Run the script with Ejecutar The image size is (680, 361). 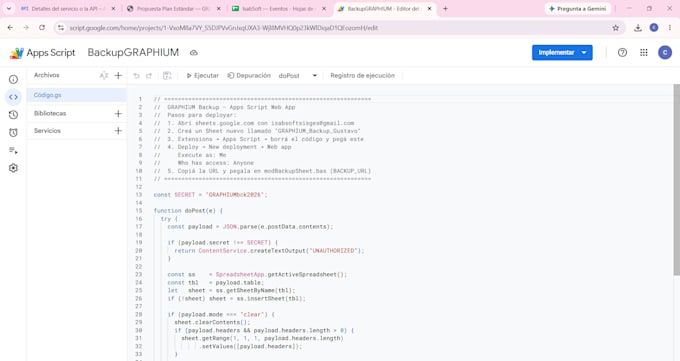(x=203, y=75)
